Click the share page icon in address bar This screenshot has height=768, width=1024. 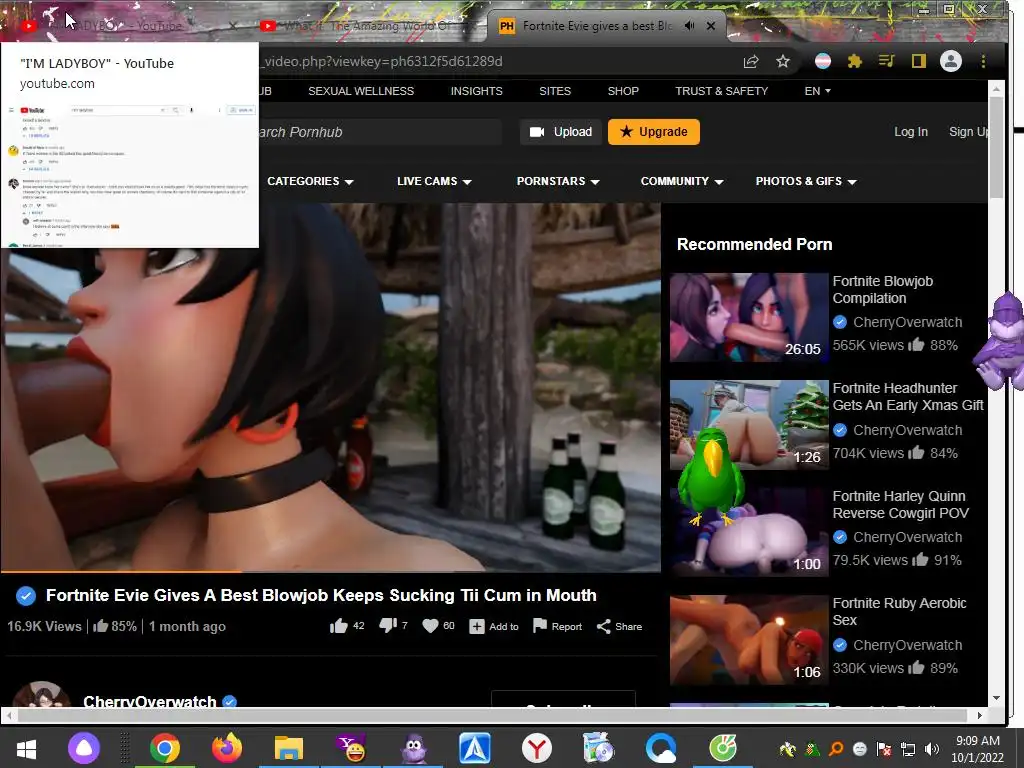click(x=751, y=61)
